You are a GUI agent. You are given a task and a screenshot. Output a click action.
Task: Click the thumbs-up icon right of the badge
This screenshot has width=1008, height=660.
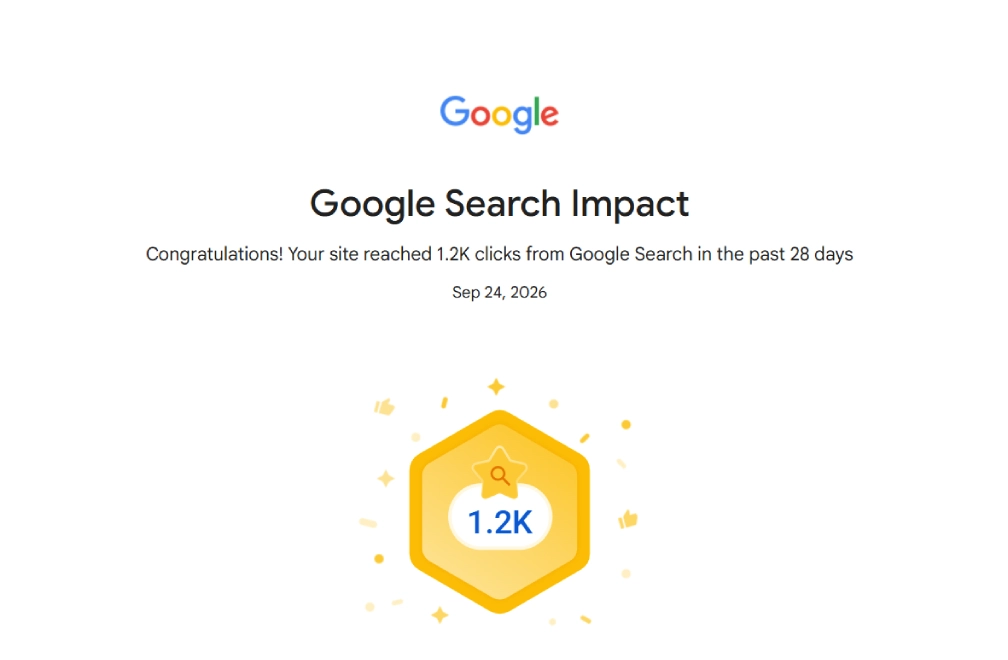[x=628, y=519]
